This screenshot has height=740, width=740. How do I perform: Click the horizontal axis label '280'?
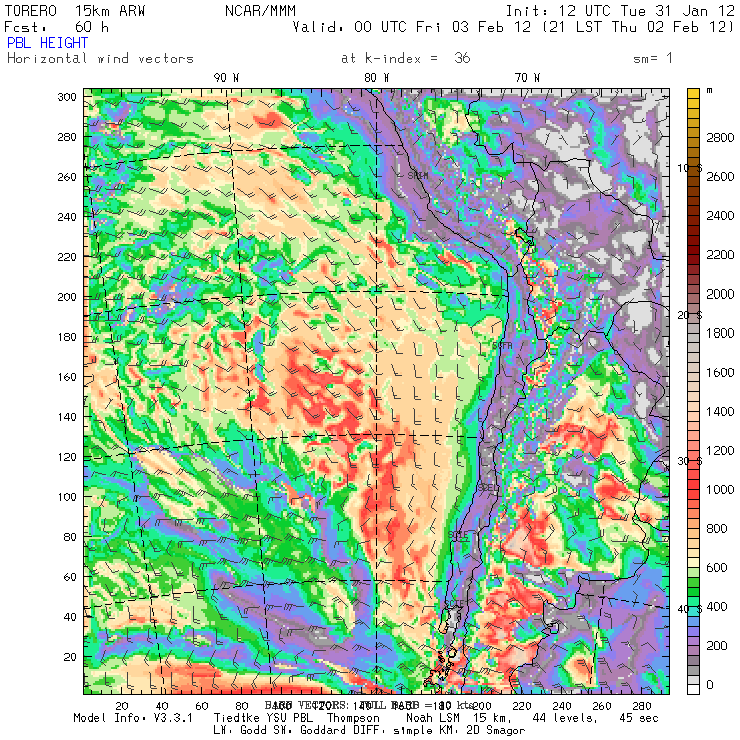(x=641, y=706)
